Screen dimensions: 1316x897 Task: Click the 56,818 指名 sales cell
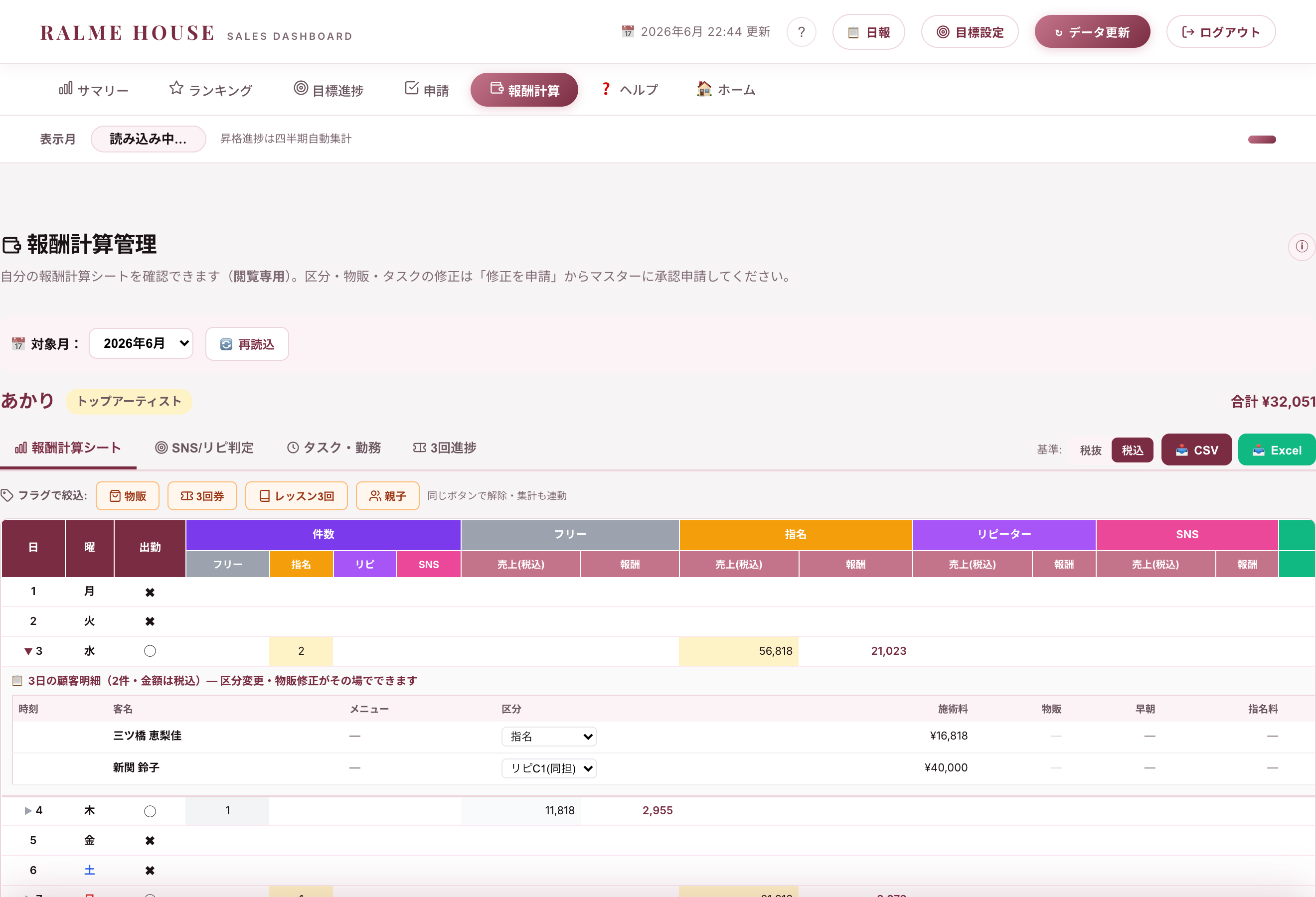pyautogui.click(x=738, y=651)
